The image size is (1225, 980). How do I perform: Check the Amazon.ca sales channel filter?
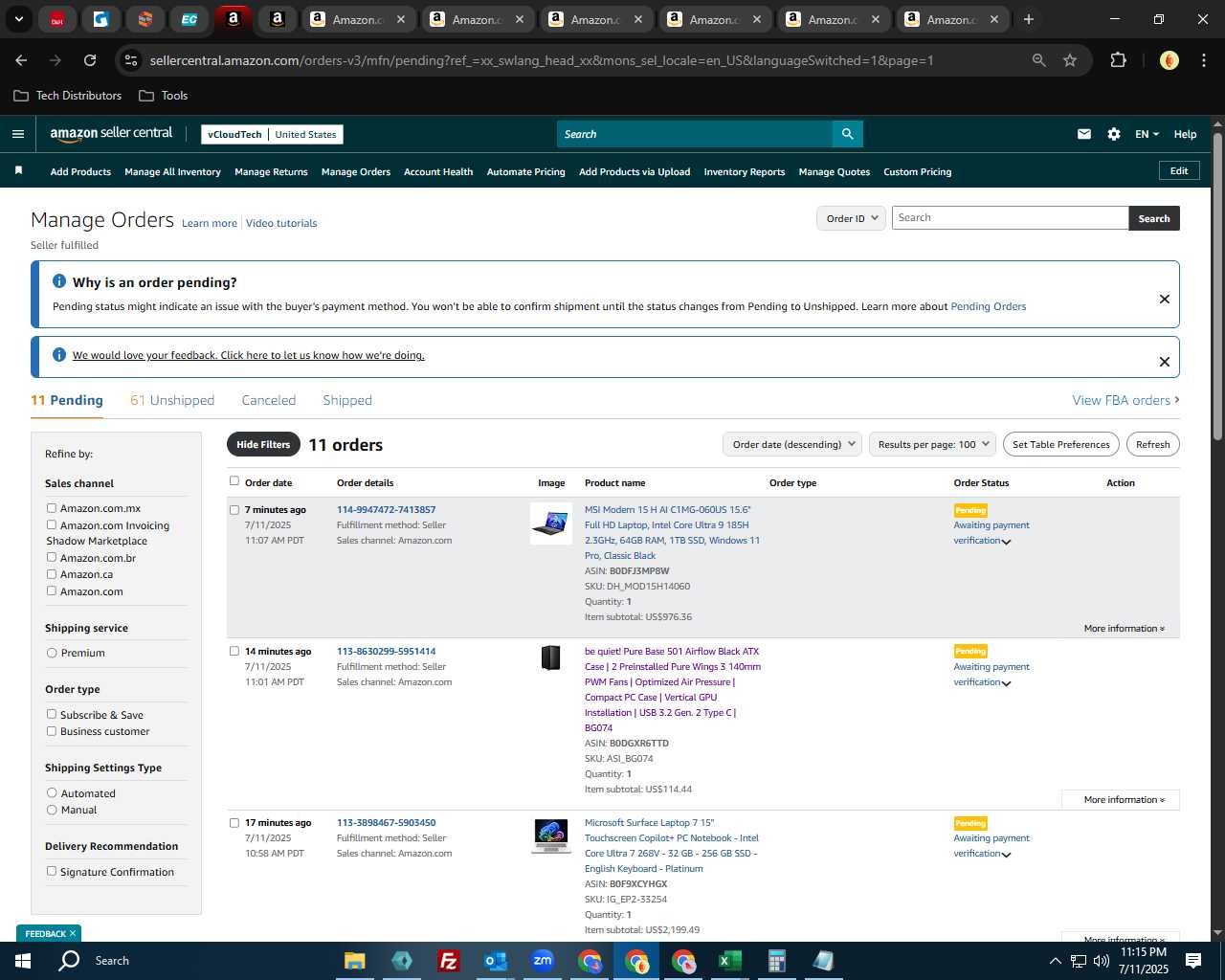click(x=52, y=574)
